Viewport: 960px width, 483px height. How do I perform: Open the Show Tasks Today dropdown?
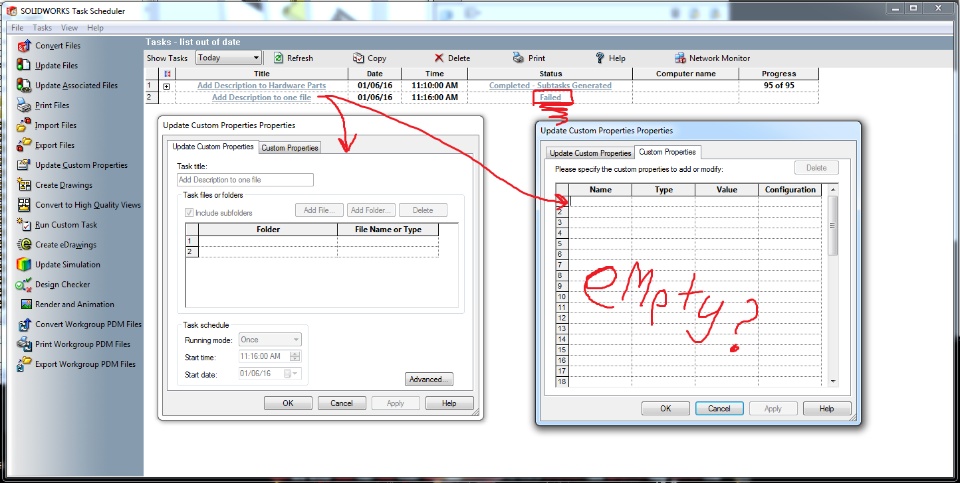[228, 58]
